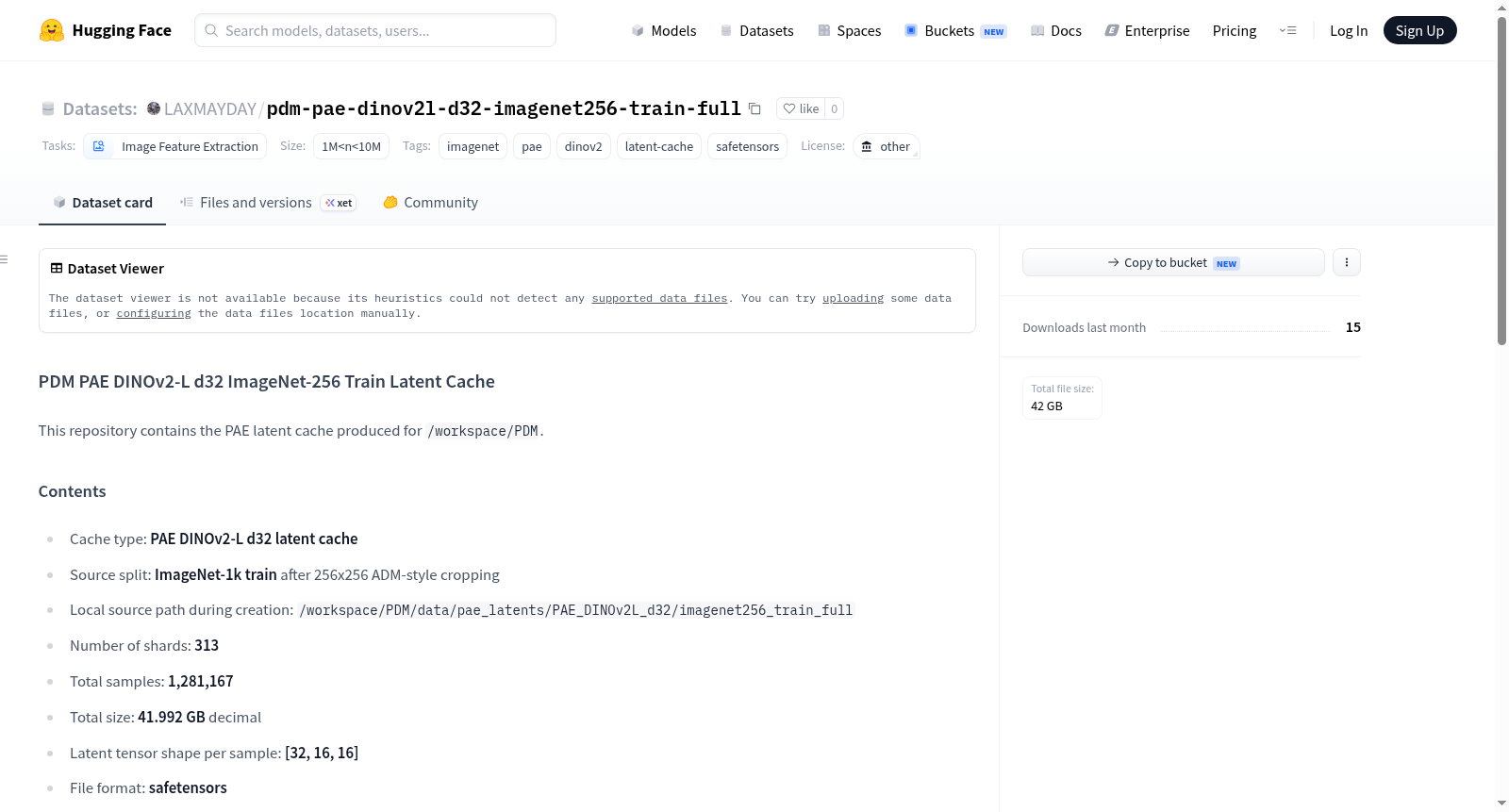Click the Image Feature Extraction task icon
This screenshot has height=812, width=1509.
click(99, 146)
